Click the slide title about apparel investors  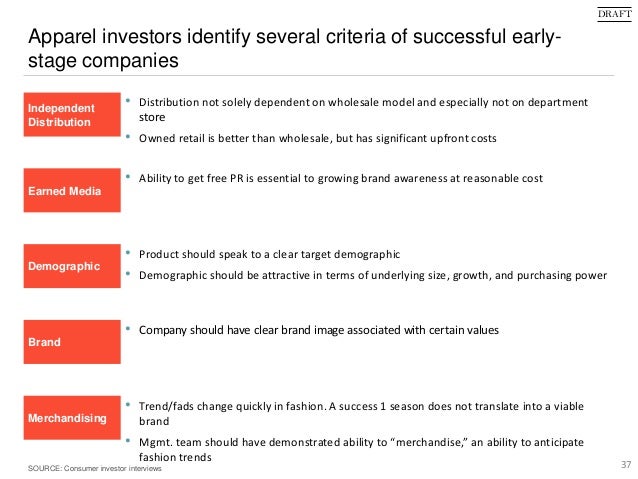coord(295,48)
